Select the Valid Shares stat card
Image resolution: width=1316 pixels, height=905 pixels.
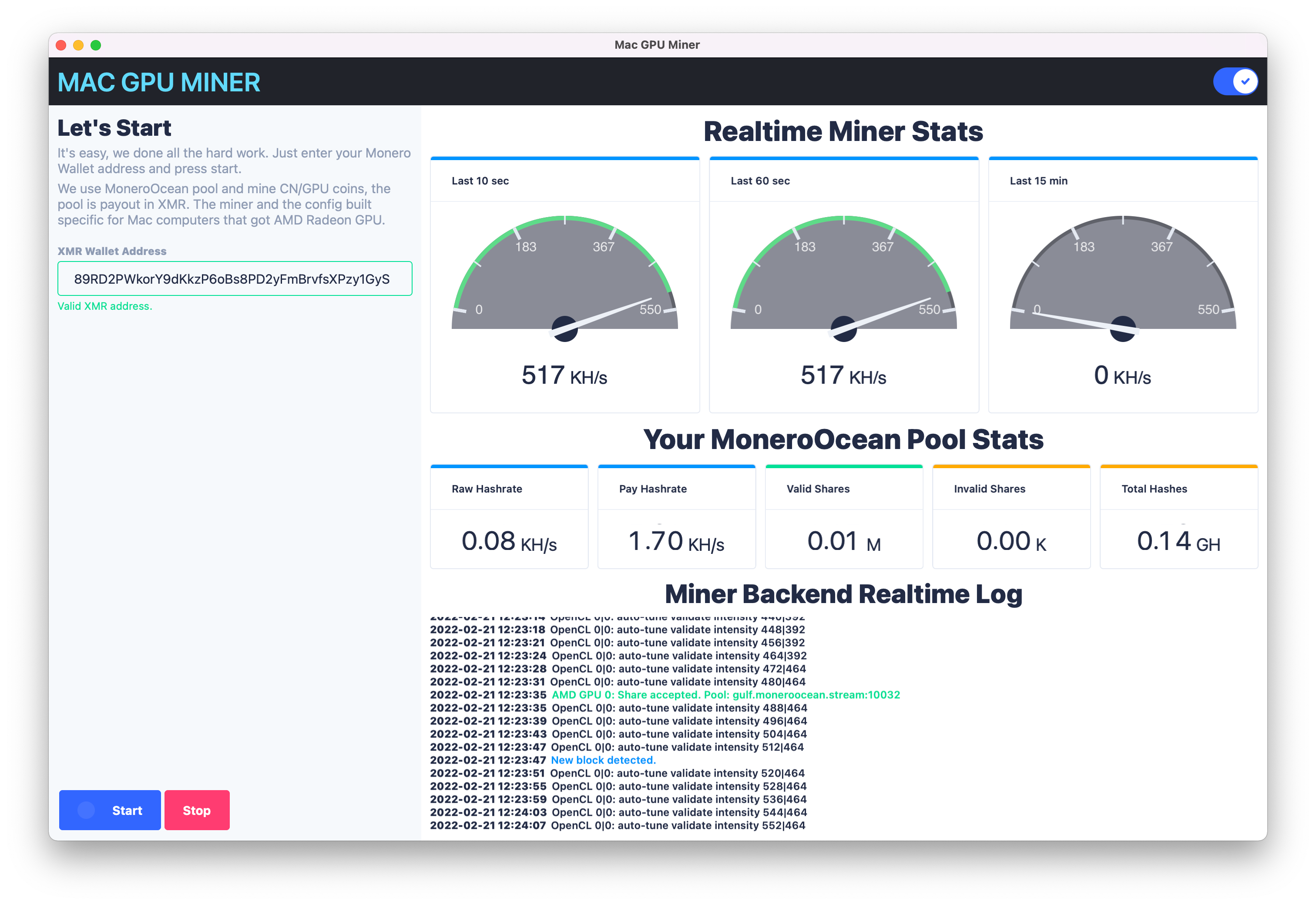click(844, 516)
